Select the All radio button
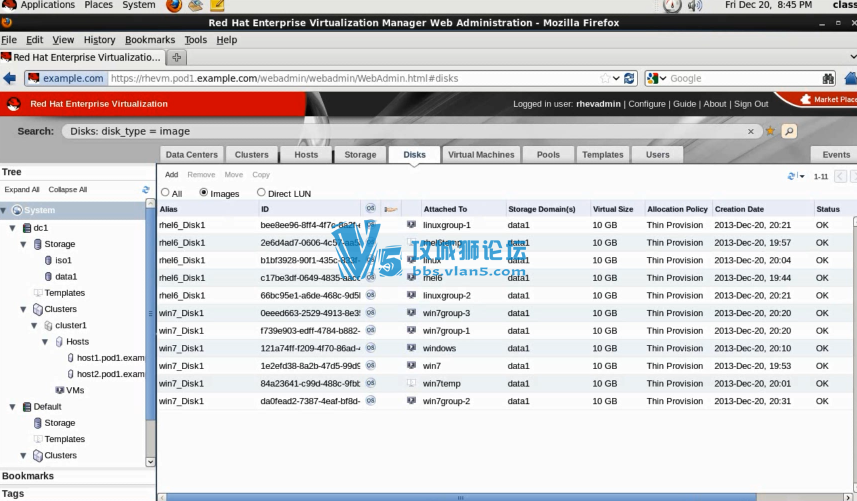The image size is (857, 501). 165,192
